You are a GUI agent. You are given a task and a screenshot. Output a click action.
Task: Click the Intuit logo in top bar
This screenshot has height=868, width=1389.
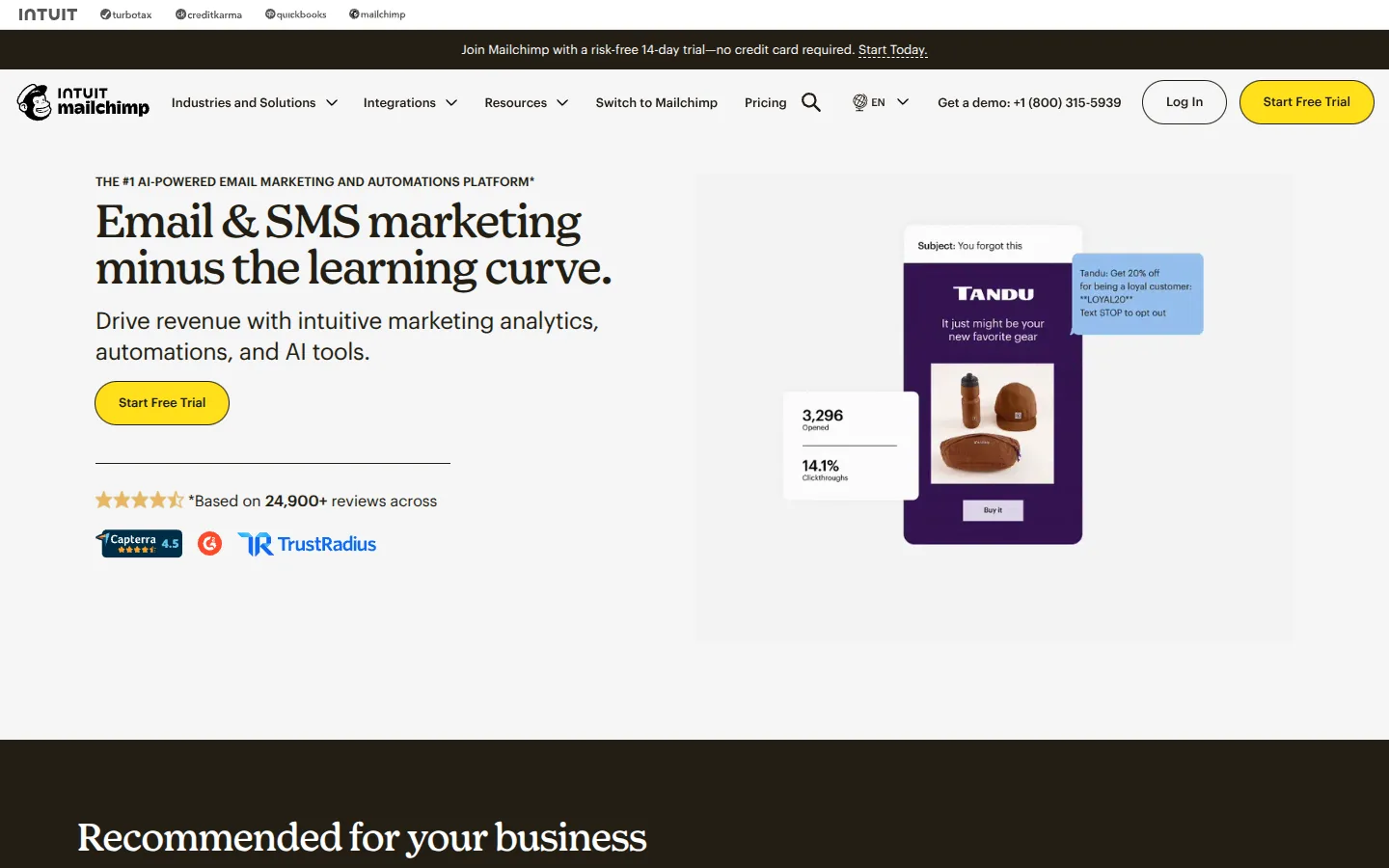tap(47, 14)
